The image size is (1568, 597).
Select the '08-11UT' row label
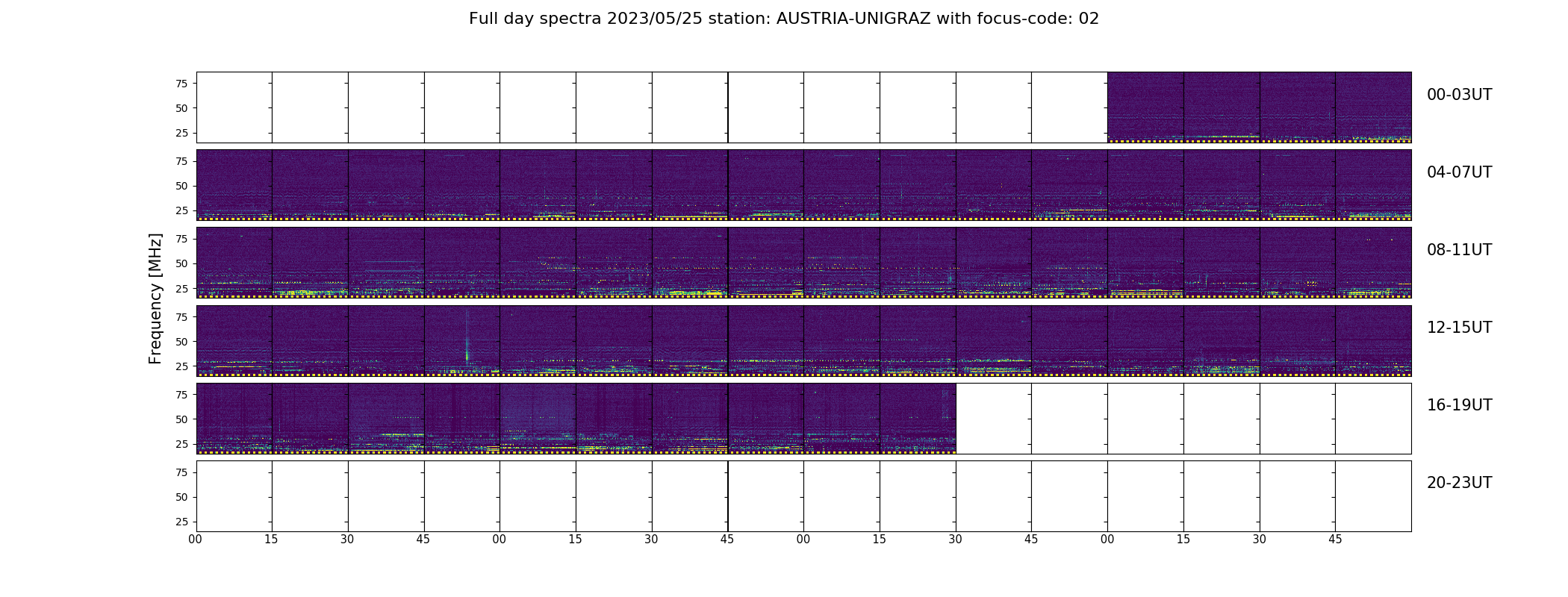click(x=1459, y=250)
